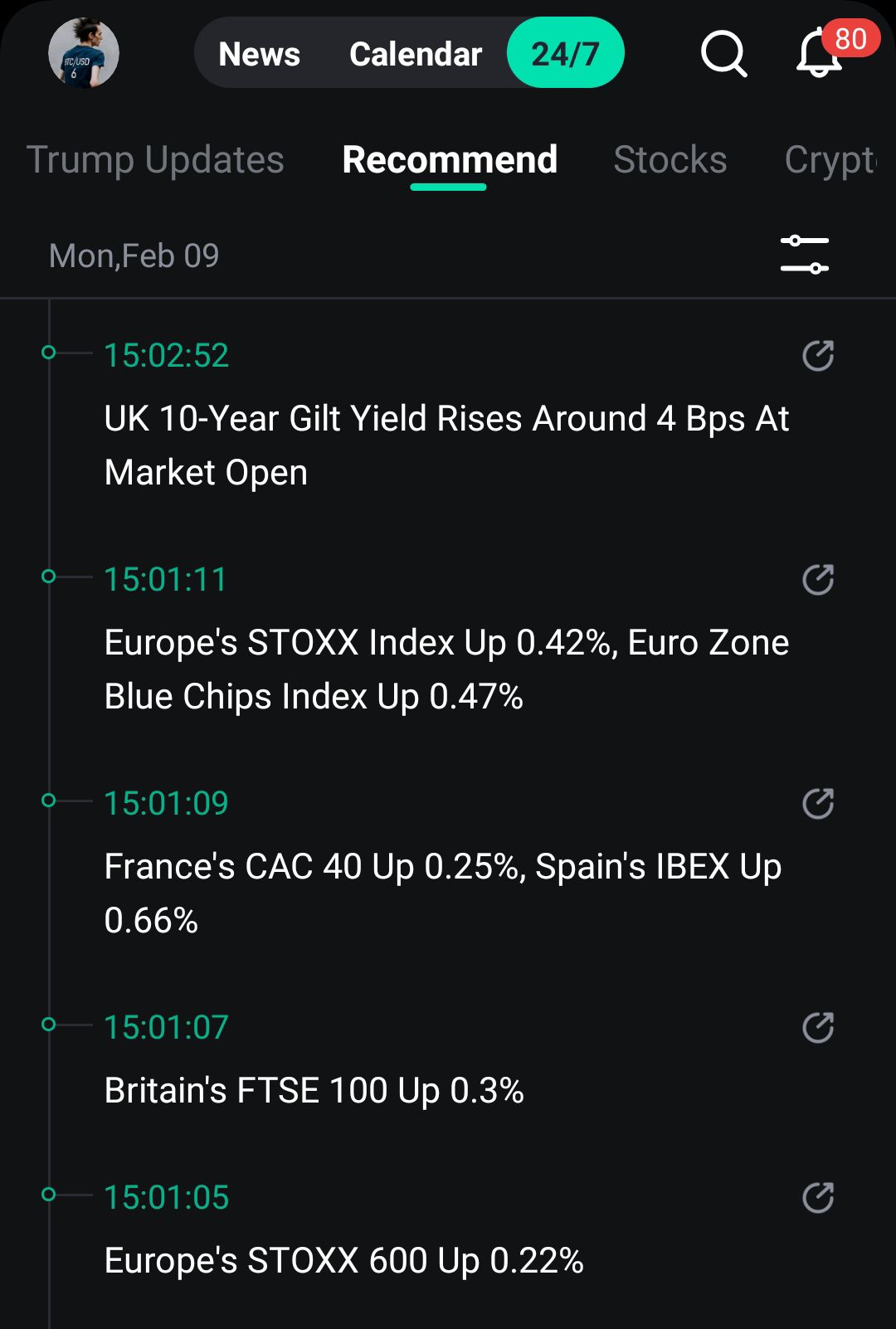
Task: Open the Britain's FTSE 100 Up 0.3% headline
Action: click(x=314, y=1091)
